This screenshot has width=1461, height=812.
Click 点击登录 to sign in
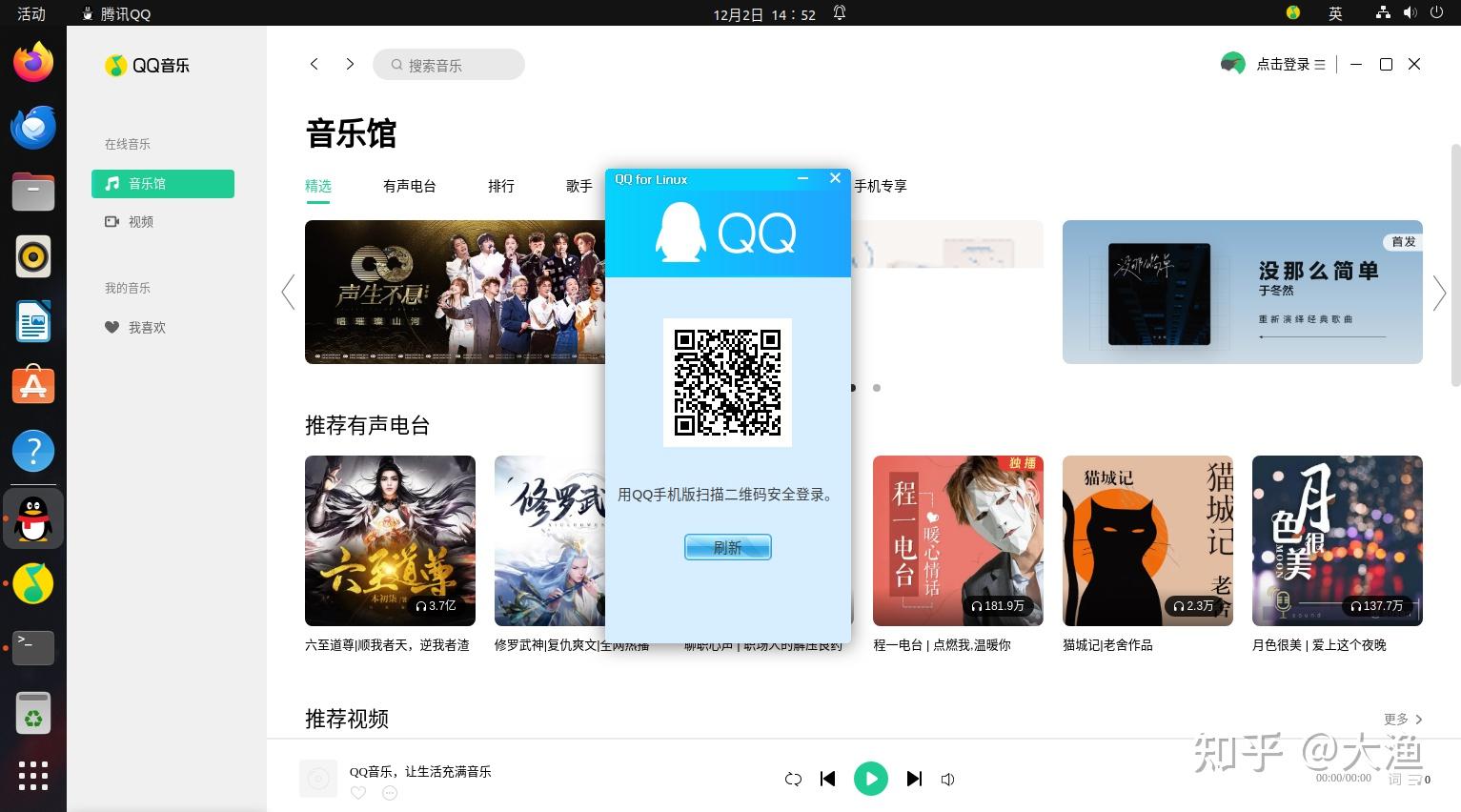tap(1282, 64)
